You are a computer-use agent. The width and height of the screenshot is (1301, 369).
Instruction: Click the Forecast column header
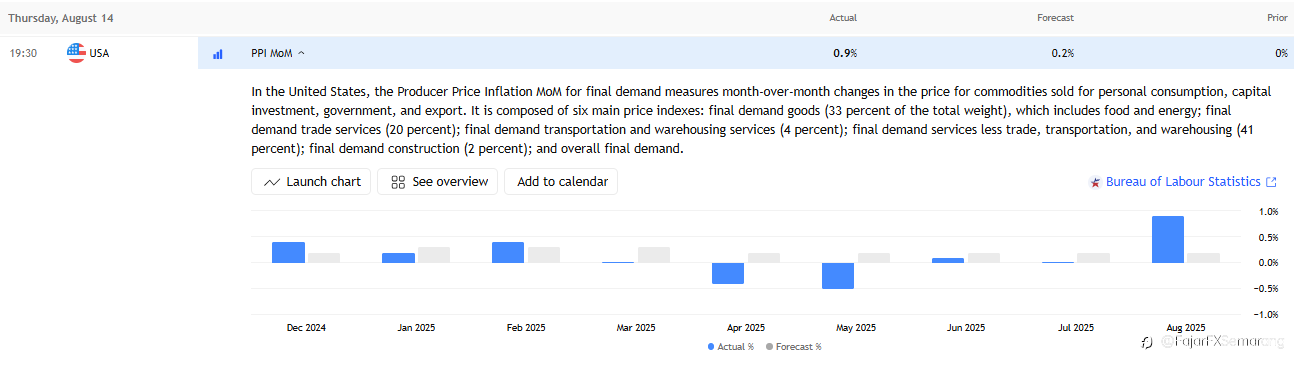click(1056, 17)
